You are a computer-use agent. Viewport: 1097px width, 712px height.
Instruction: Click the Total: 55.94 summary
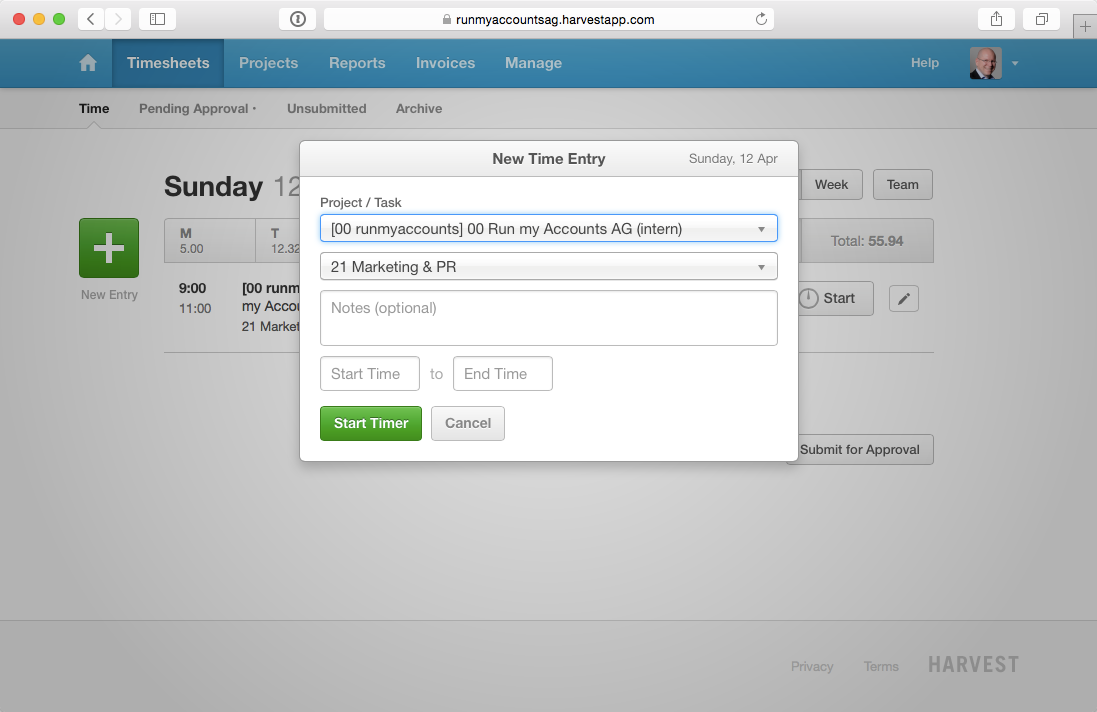[867, 241]
